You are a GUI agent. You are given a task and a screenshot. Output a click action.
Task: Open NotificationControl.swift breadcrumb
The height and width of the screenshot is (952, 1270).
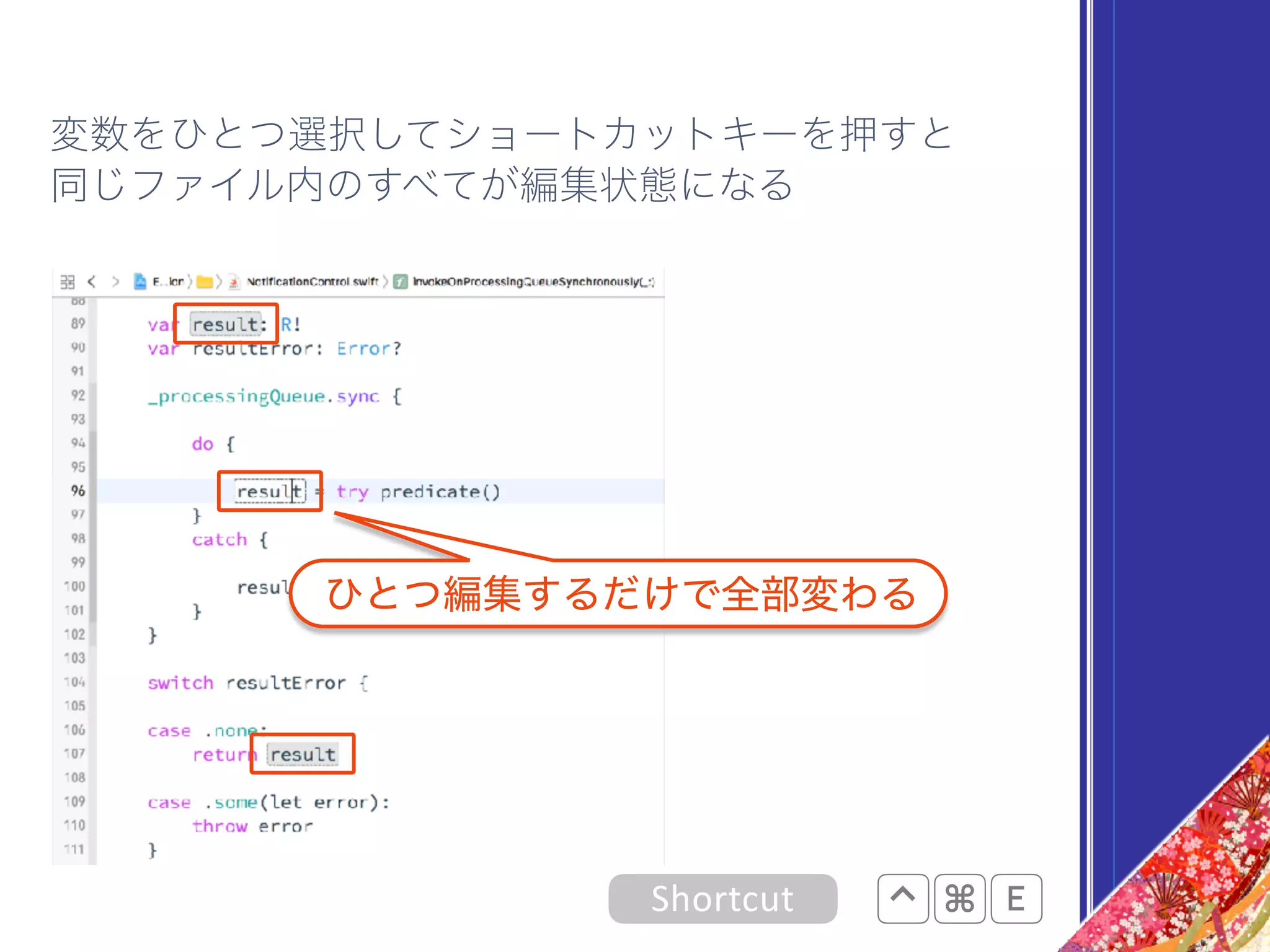coord(312,282)
